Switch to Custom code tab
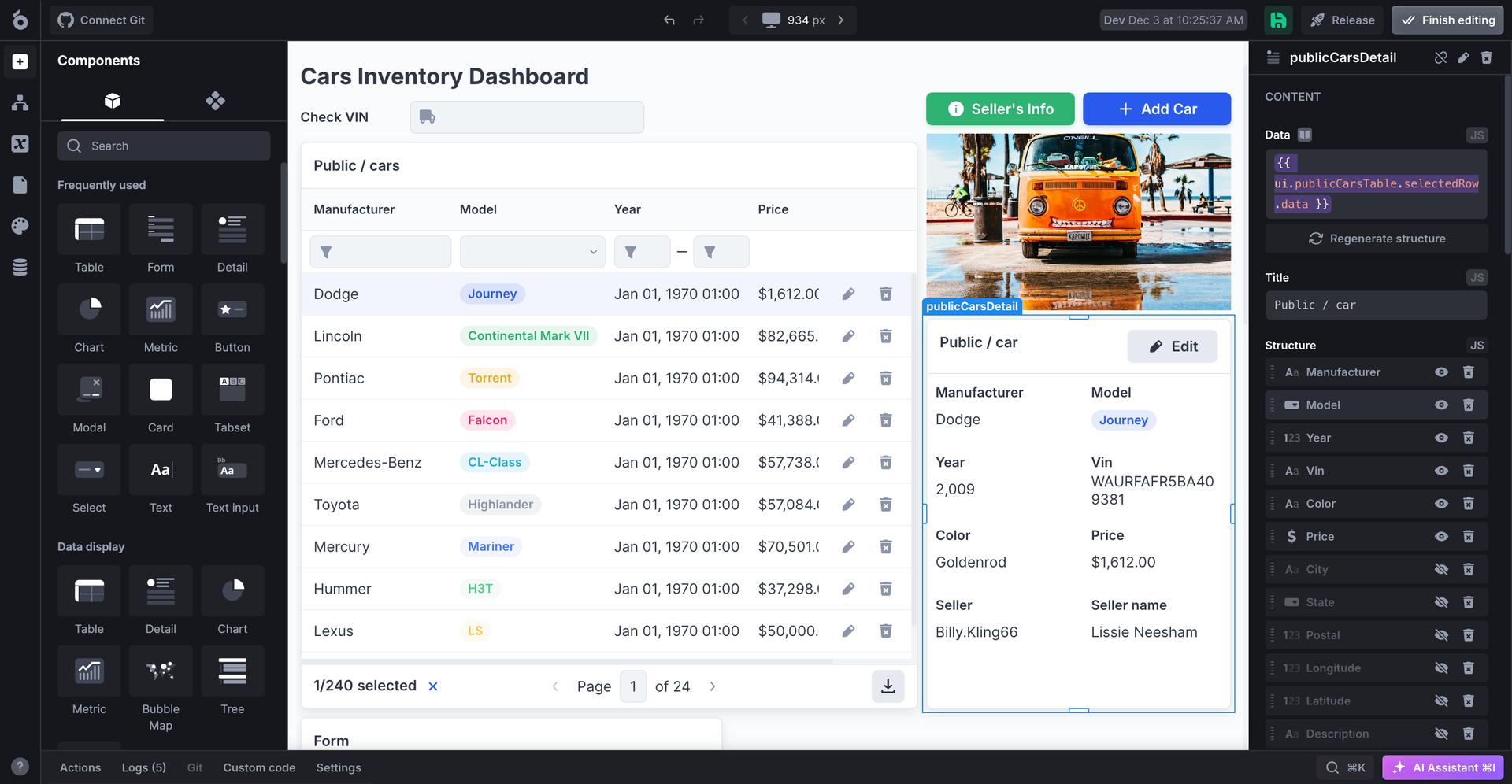The height and width of the screenshot is (784, 1512). coord(259,767)
